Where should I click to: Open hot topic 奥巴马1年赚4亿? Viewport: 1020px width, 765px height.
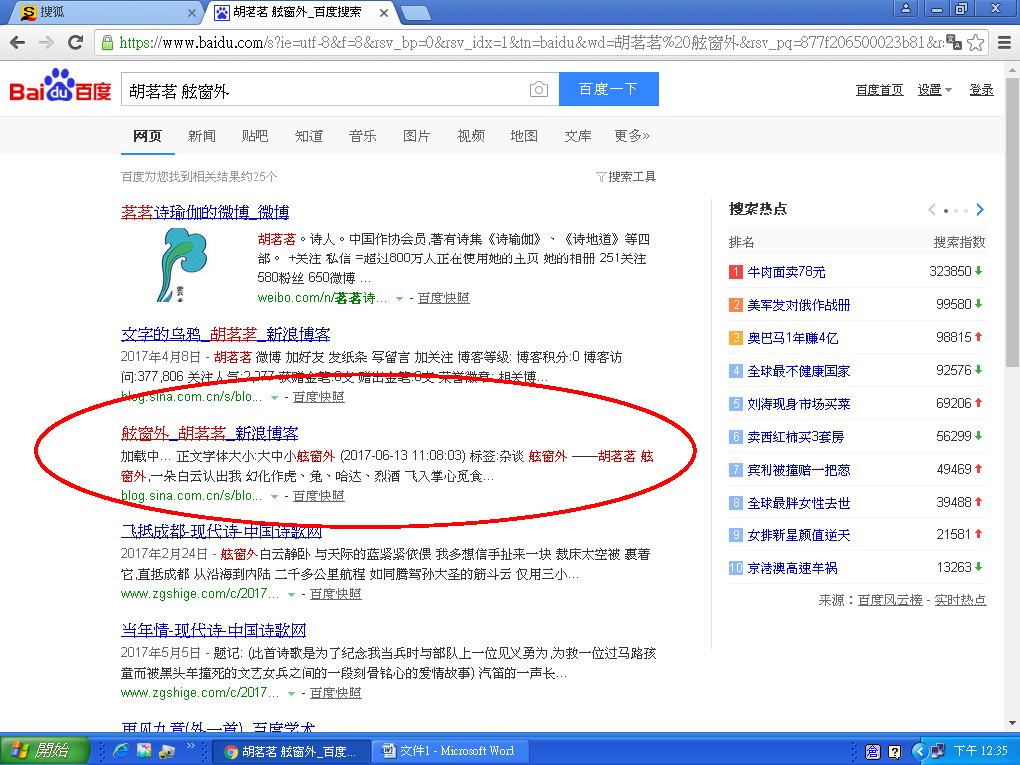point(792,338)
